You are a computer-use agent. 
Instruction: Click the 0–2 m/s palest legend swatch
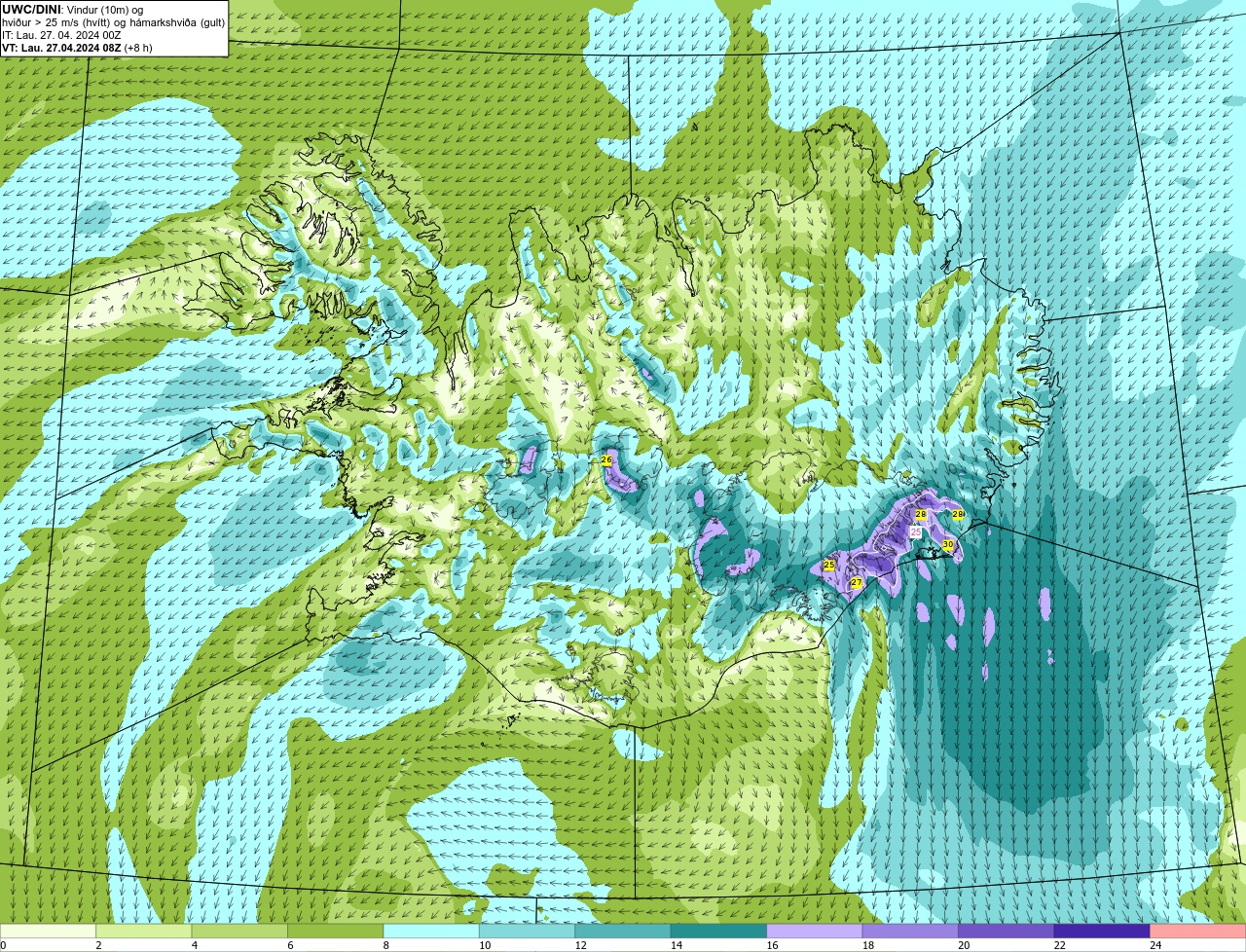[50, 932]
